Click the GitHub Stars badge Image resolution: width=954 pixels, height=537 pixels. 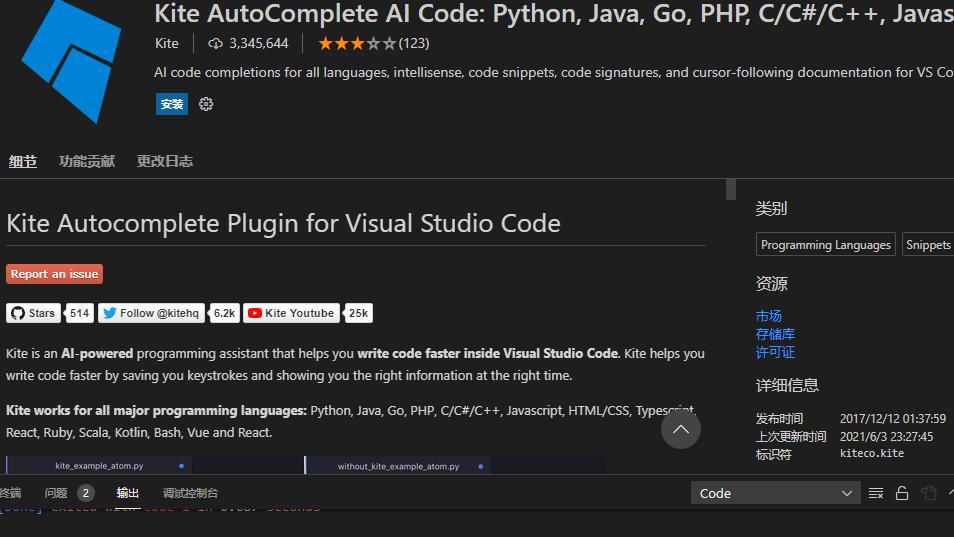tap(34, 313)
